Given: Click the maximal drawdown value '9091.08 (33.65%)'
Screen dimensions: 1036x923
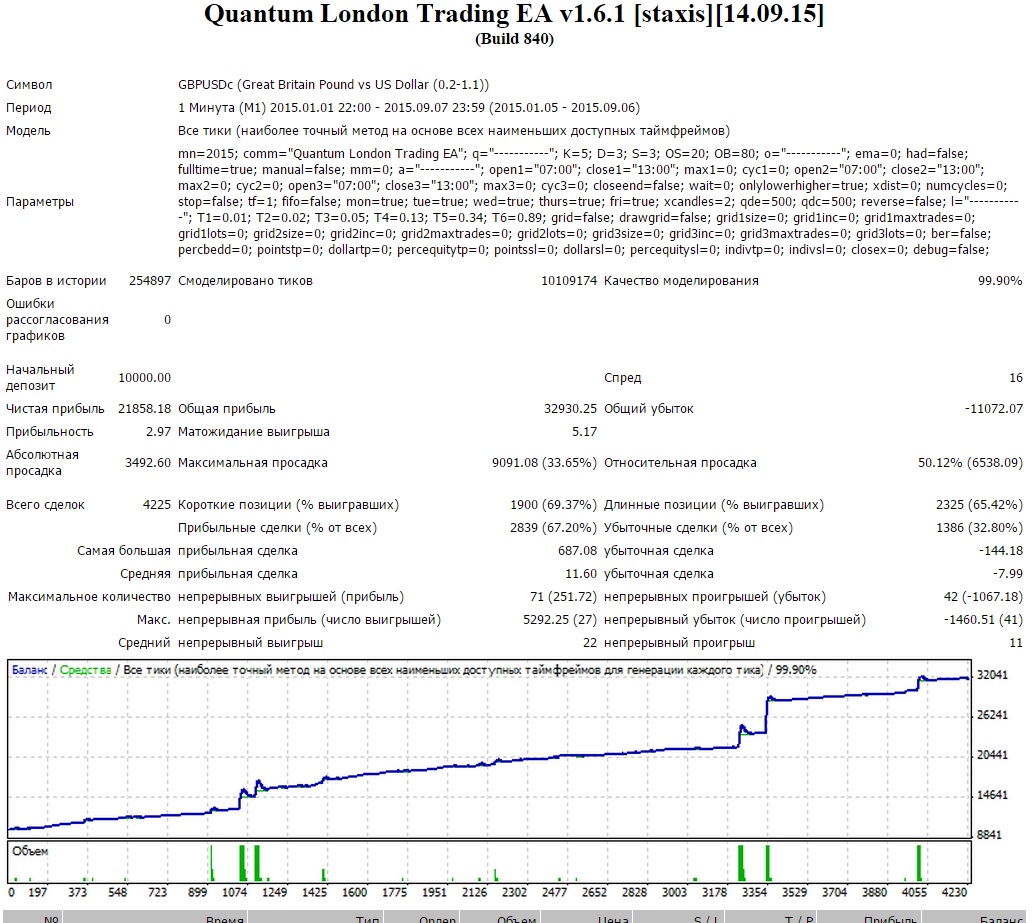Looking at the screenshot, I should coord(544,462).
